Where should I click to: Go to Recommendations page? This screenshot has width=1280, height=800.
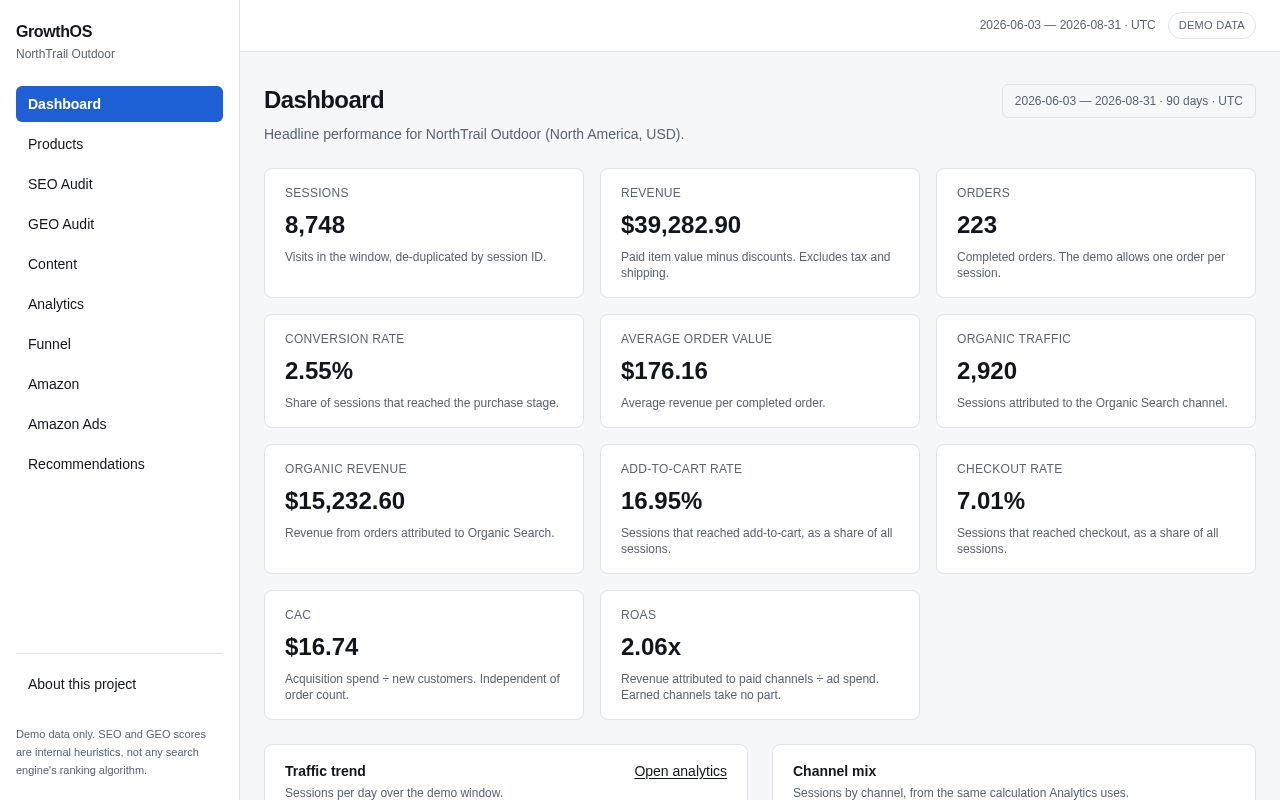click(x=119, y=464)
